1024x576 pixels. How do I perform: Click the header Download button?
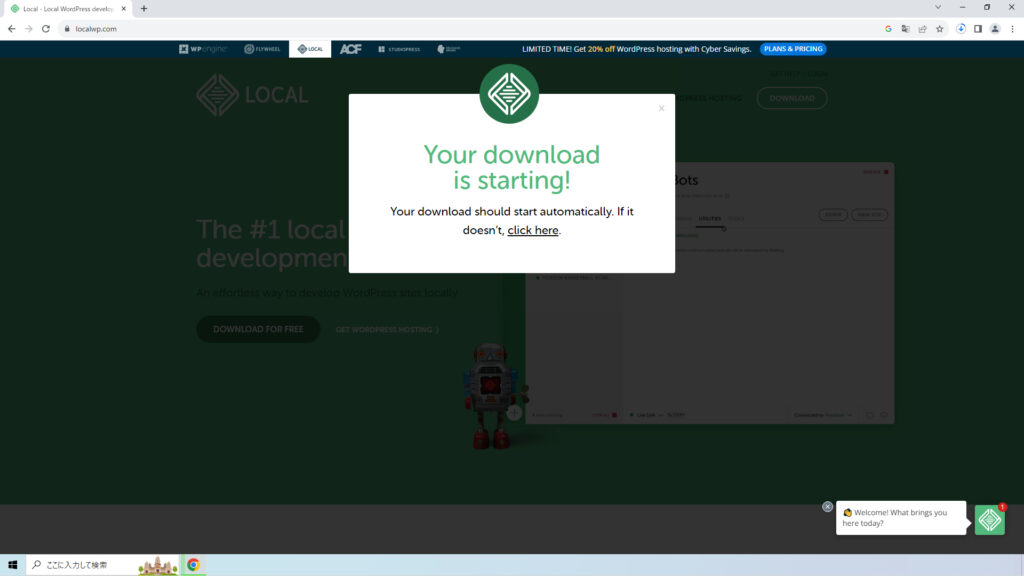[x=792, y=98]
